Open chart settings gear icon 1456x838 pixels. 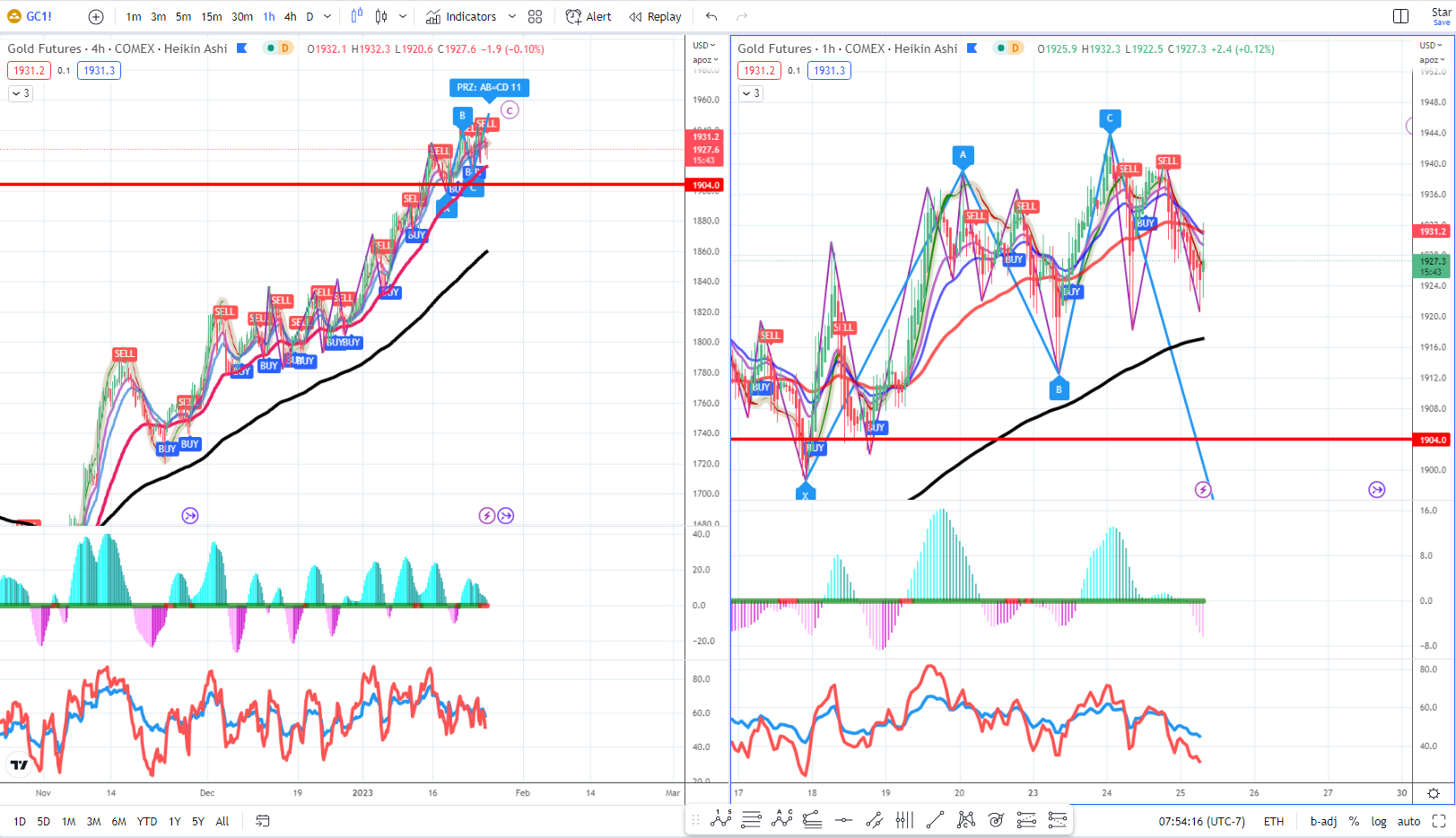1434,793
